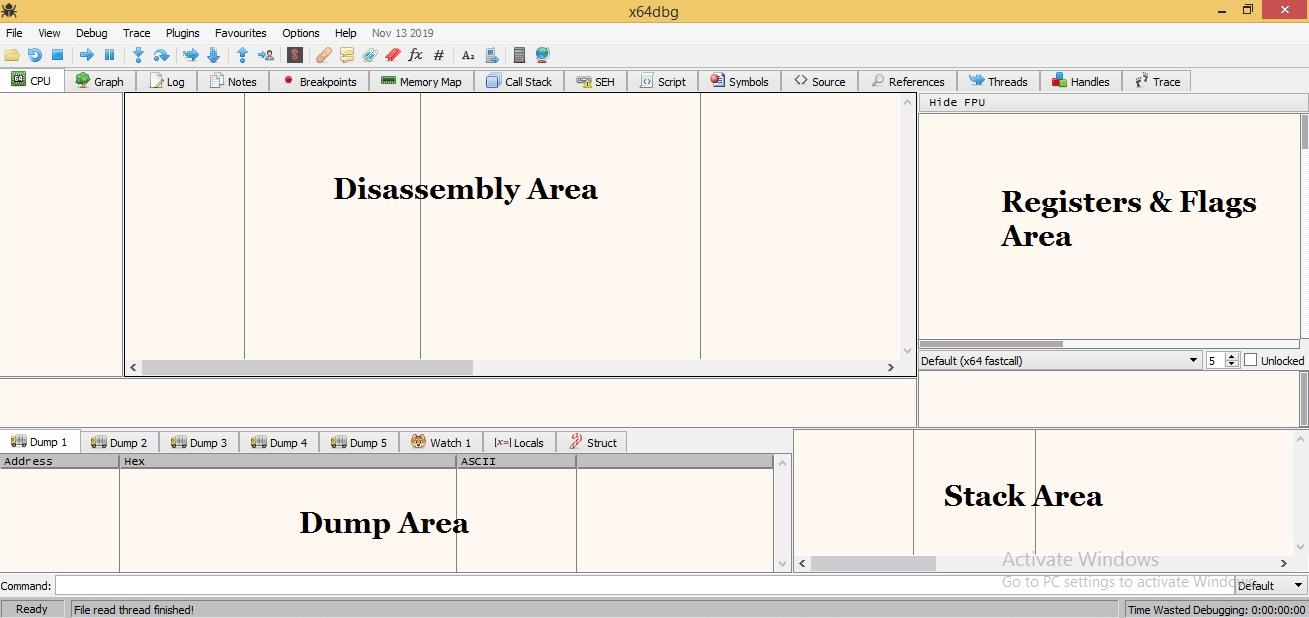The image size is (1309, 618).
Task: Click the Run arrow toolbar icon
Action: 86,55
